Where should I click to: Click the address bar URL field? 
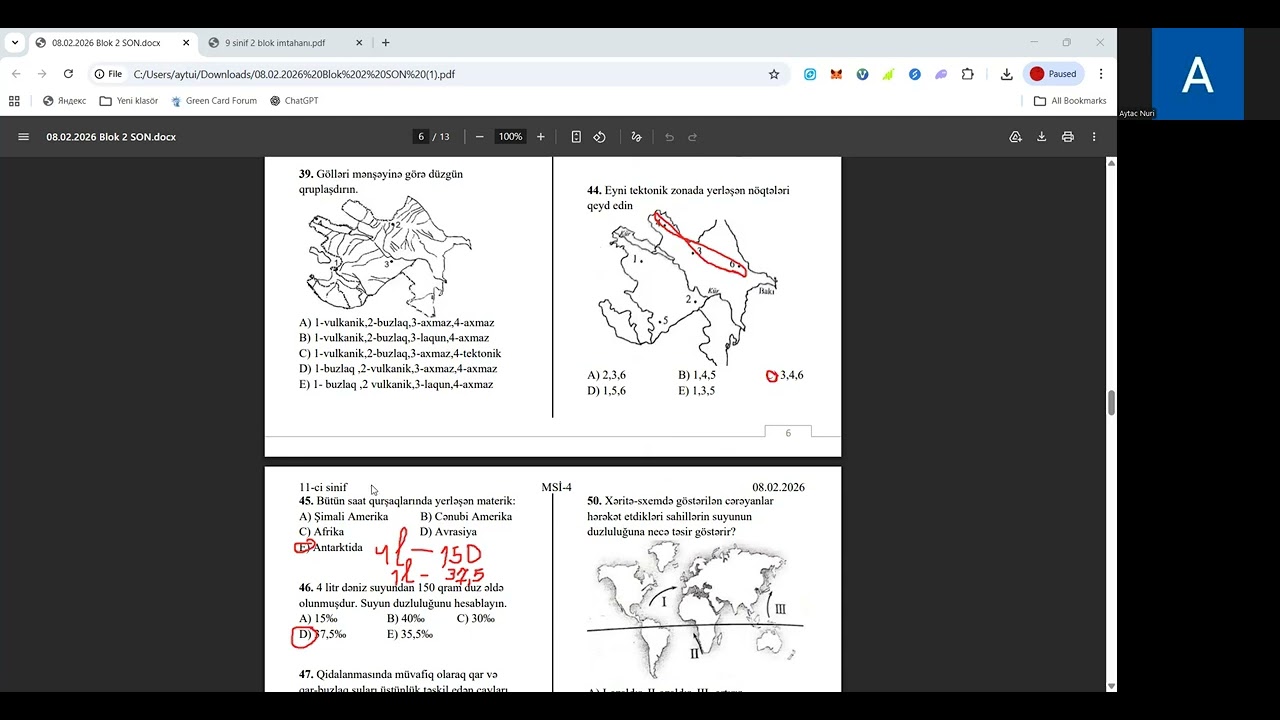(x=440, y=74)
